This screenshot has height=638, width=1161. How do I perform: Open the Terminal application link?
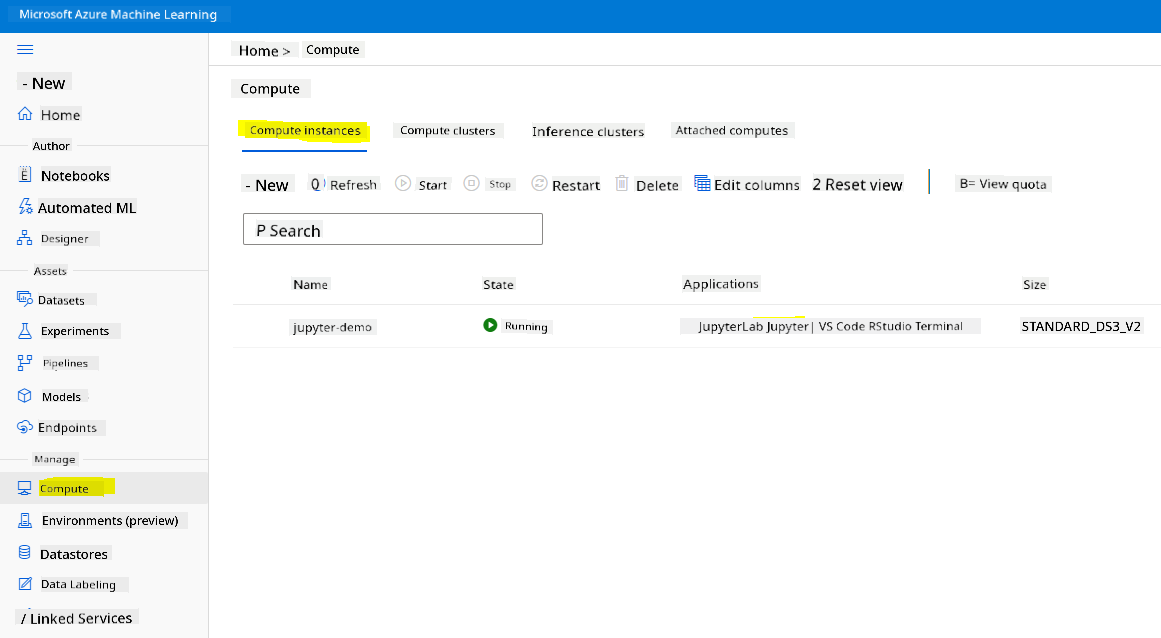(x=939, y=326)
